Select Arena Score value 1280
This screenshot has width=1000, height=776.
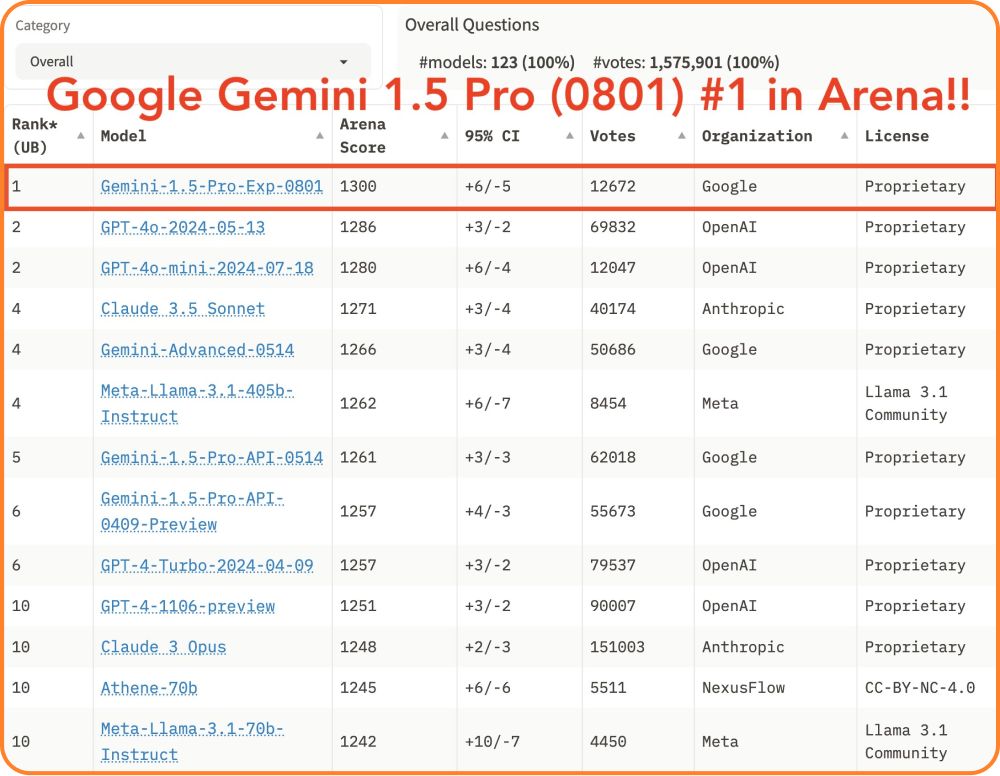[x=358, y=268]
